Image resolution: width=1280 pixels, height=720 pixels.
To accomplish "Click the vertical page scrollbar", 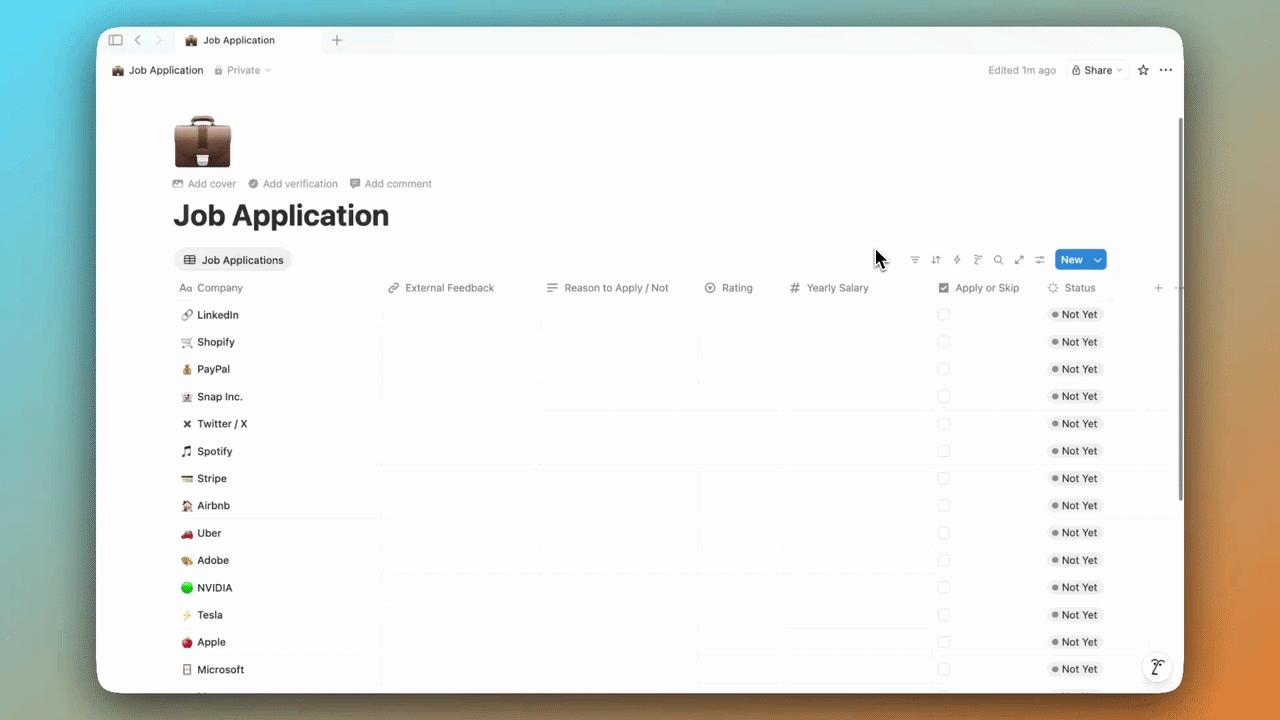I will [1180, 310].
